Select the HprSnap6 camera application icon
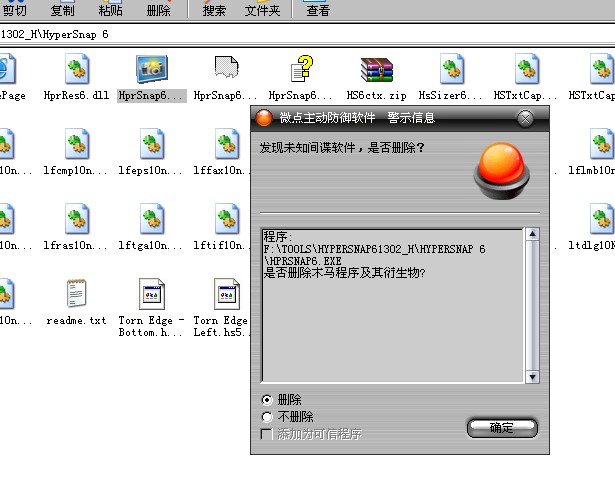 pyautogui.click(x=152, y=69)
